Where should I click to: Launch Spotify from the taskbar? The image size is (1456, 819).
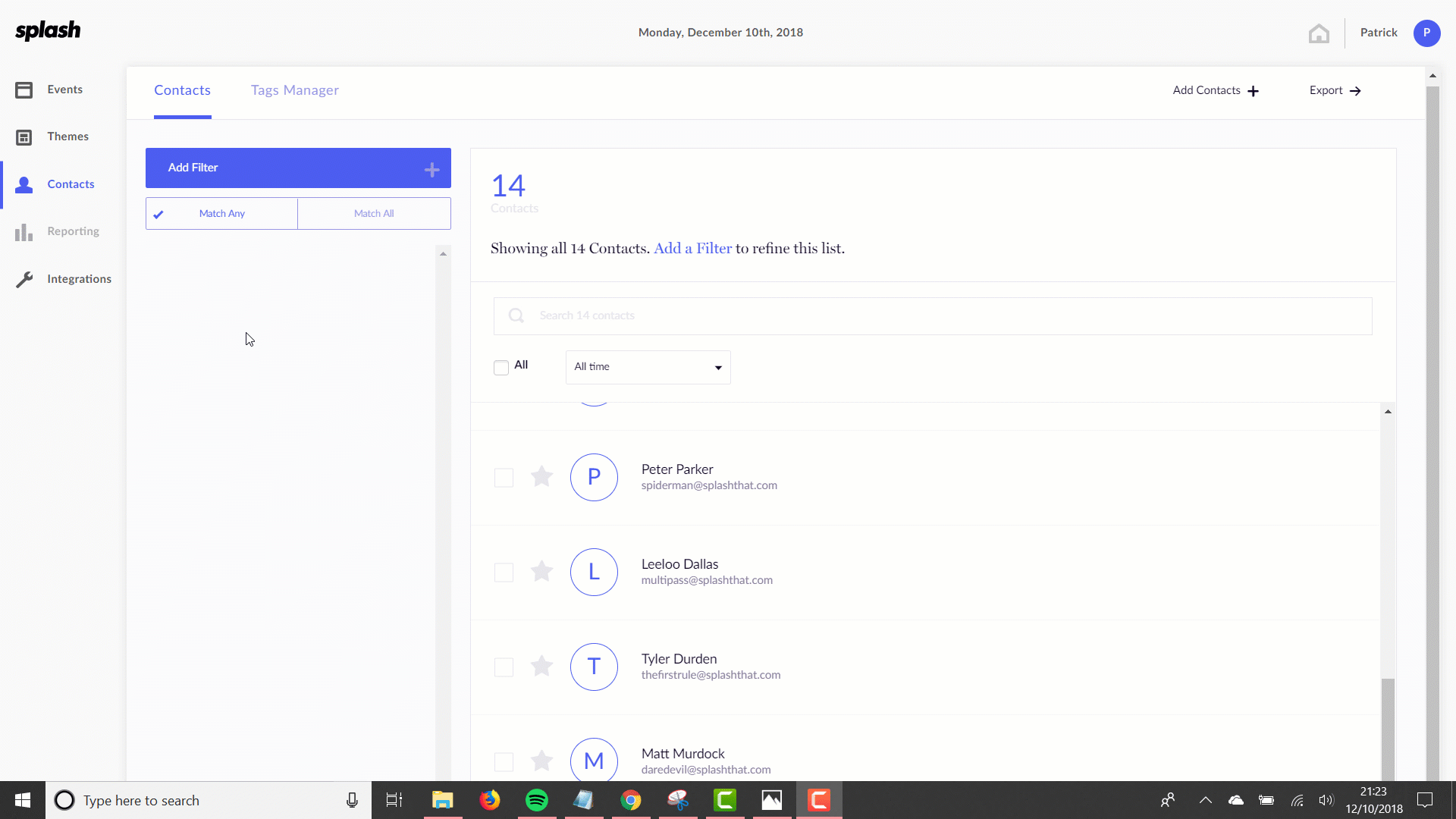pyautogui.click(x=537, y=800)
